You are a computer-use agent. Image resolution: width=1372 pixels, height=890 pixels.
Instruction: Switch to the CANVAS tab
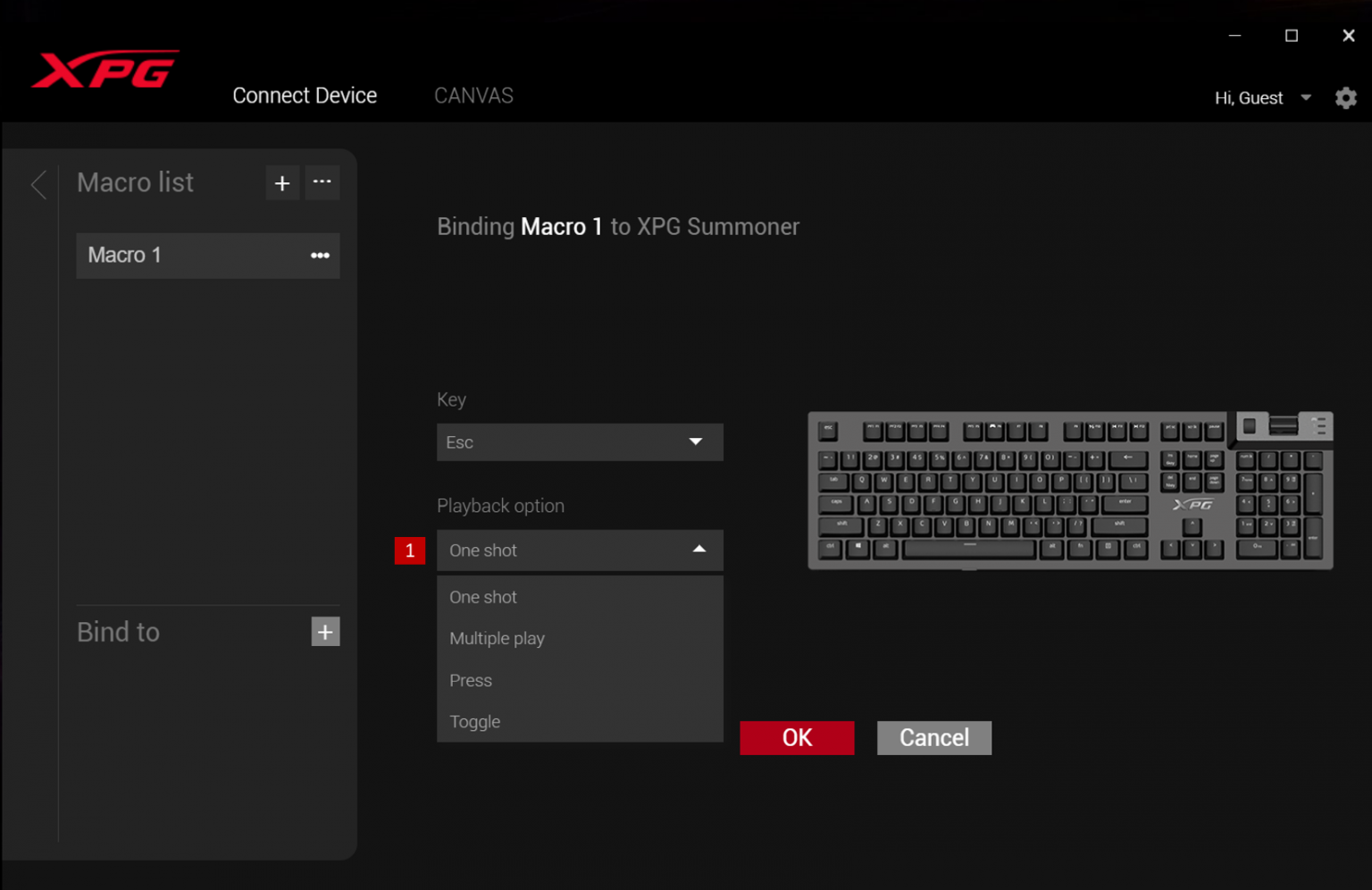tap(473, 96)
